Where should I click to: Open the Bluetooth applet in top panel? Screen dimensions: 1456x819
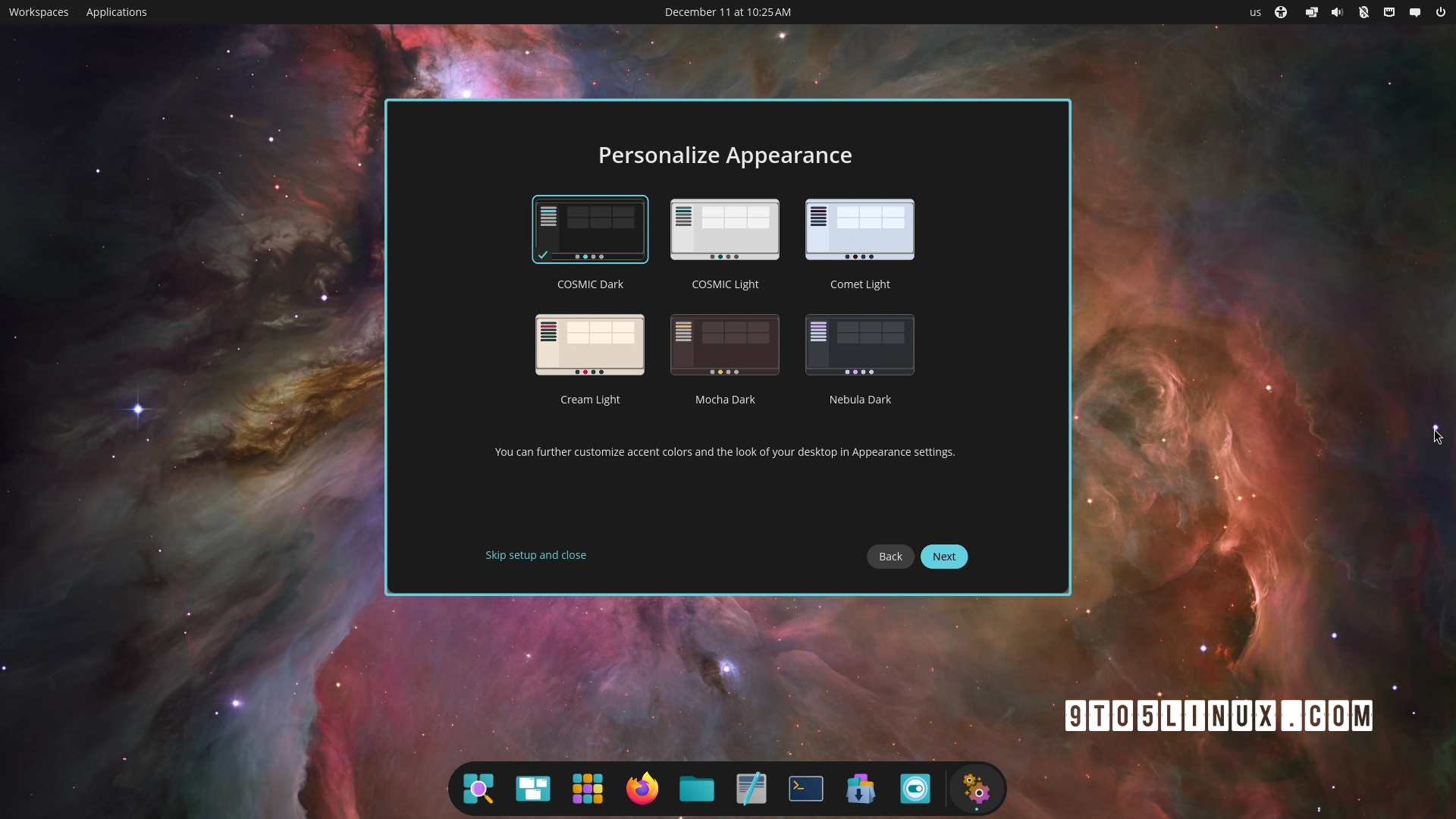point(1363,12)
